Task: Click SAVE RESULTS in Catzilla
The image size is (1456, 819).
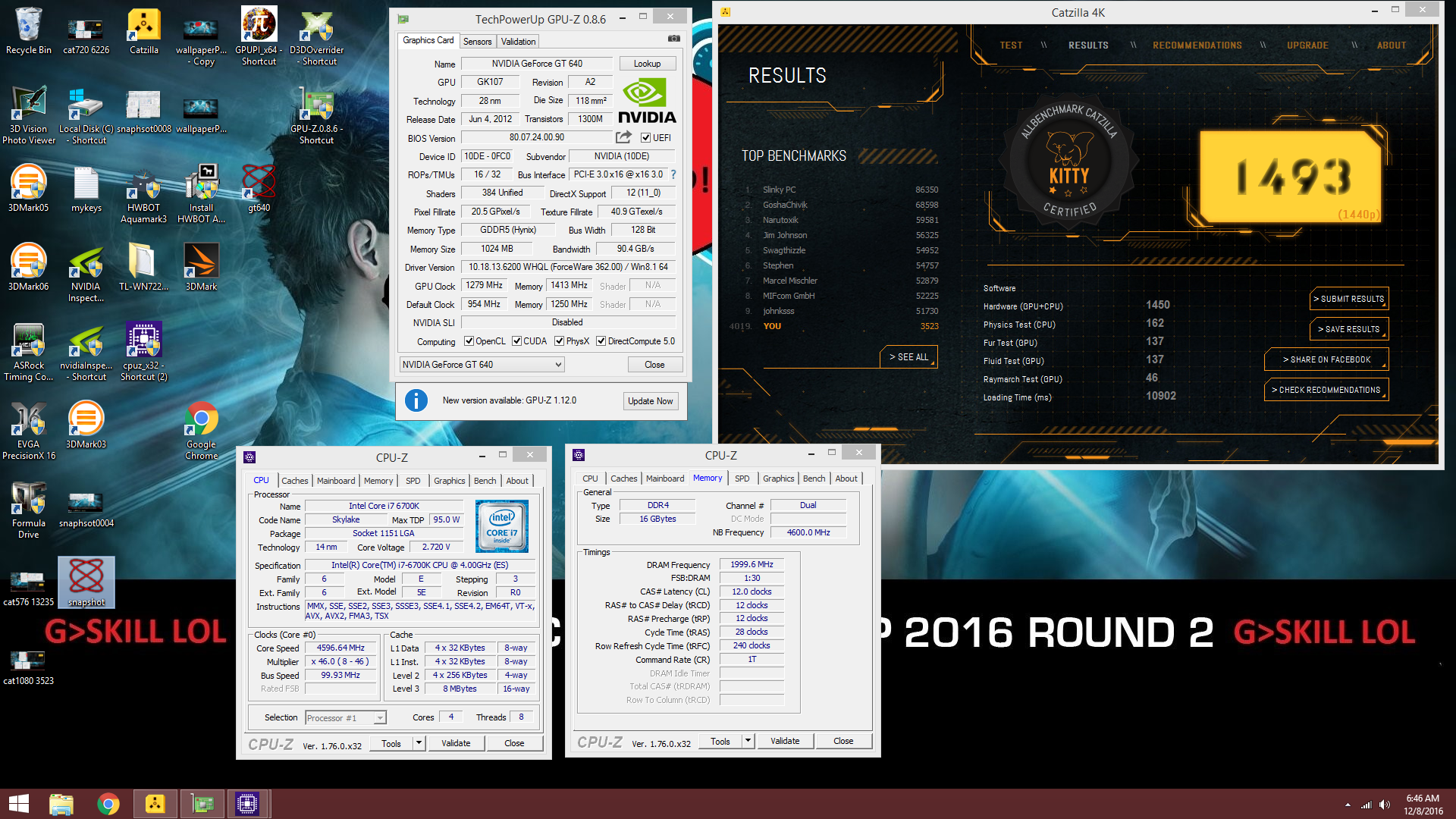Action: [1348, 329]
